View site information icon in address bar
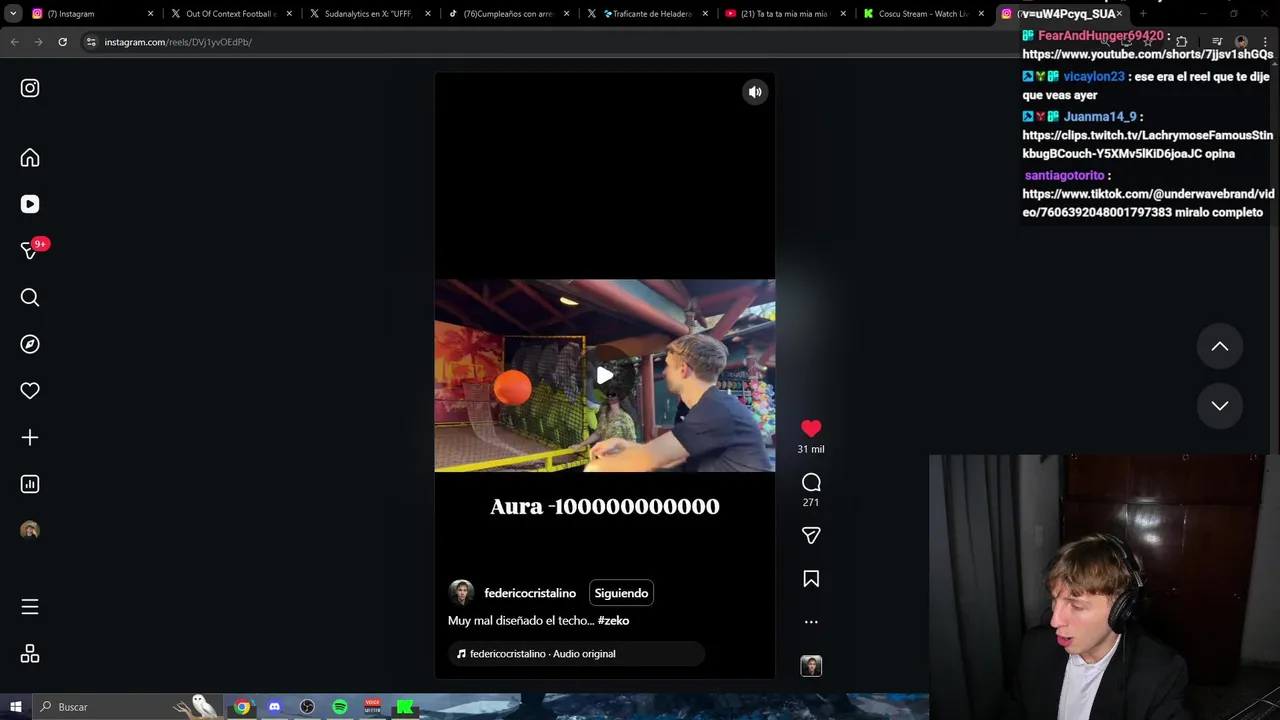Screen dimensions: 1280x720 pyautogui.click(x=91, y=42)
